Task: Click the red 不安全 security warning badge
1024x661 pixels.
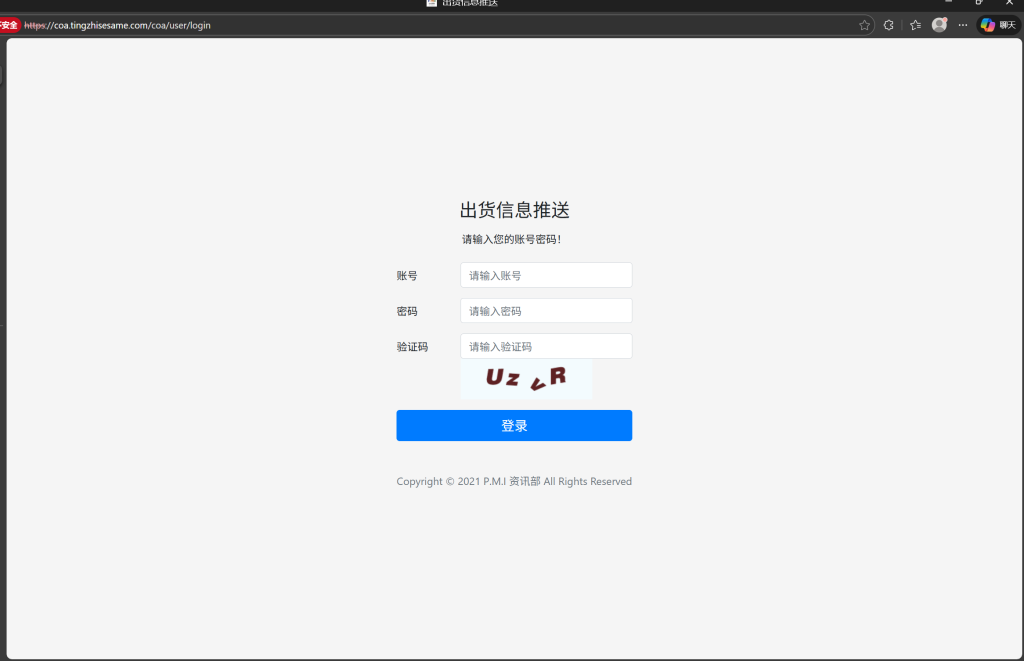Action: pyautogui.click(x=9, y=25)
